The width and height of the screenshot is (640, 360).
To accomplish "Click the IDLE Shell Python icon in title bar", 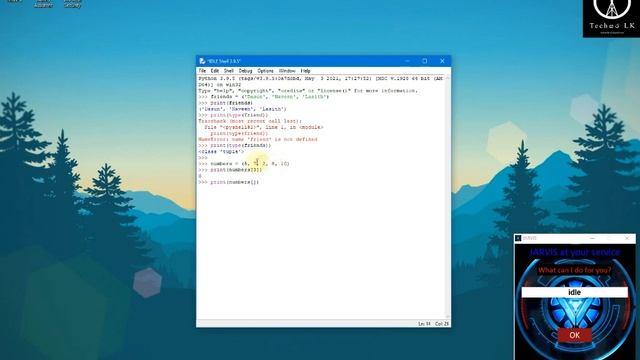I will click(202, 61).
